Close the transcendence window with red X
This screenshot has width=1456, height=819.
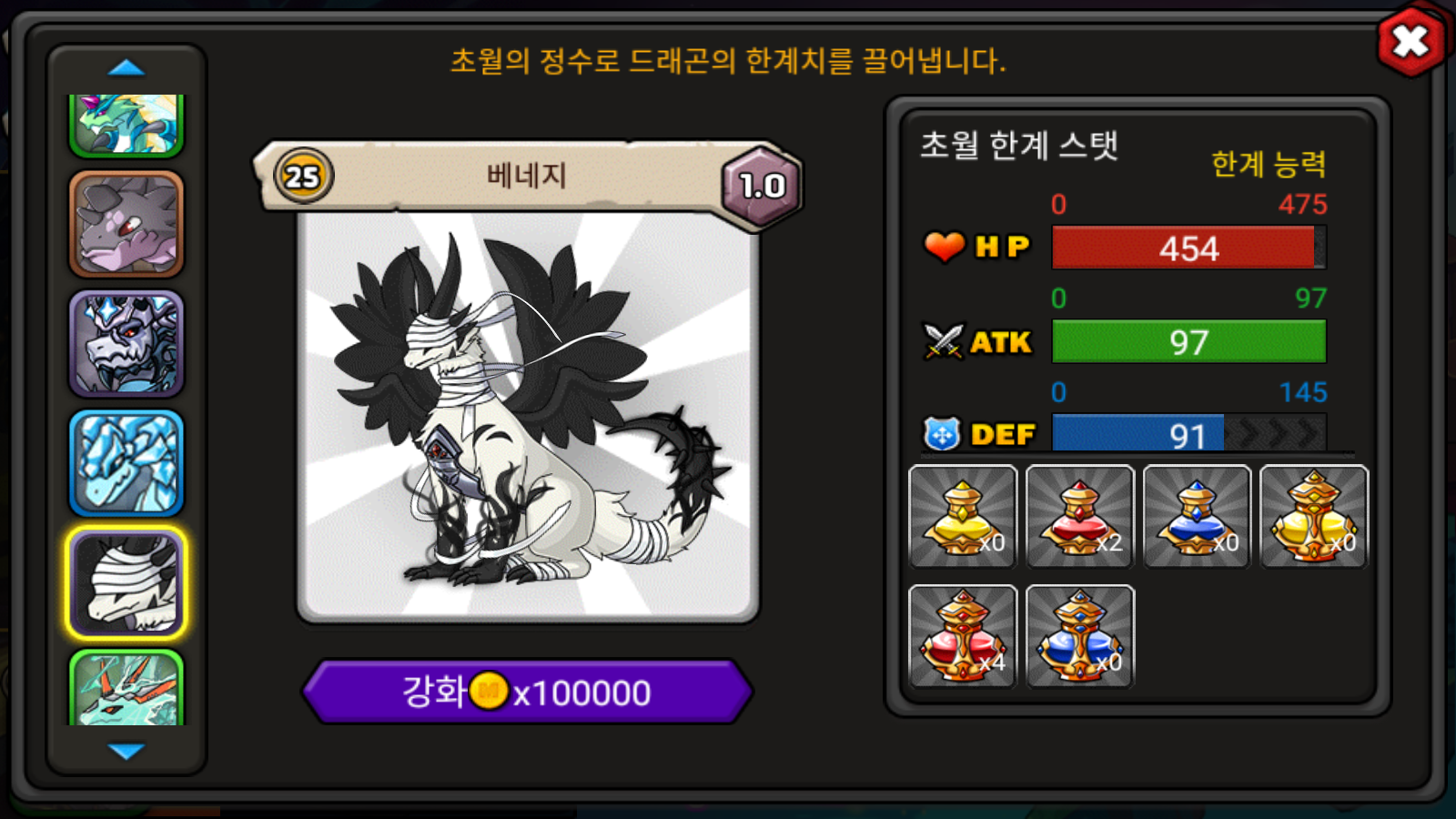click(1410, 41)
